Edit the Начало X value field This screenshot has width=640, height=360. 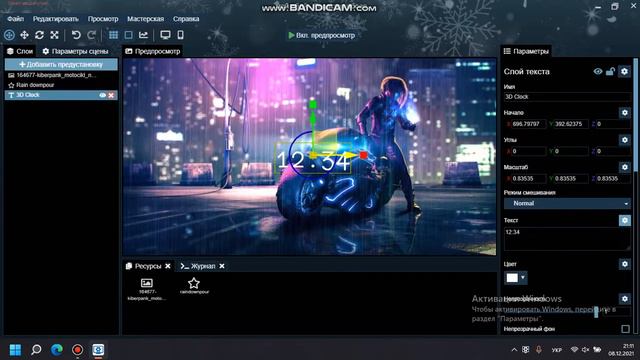(529, 124)
